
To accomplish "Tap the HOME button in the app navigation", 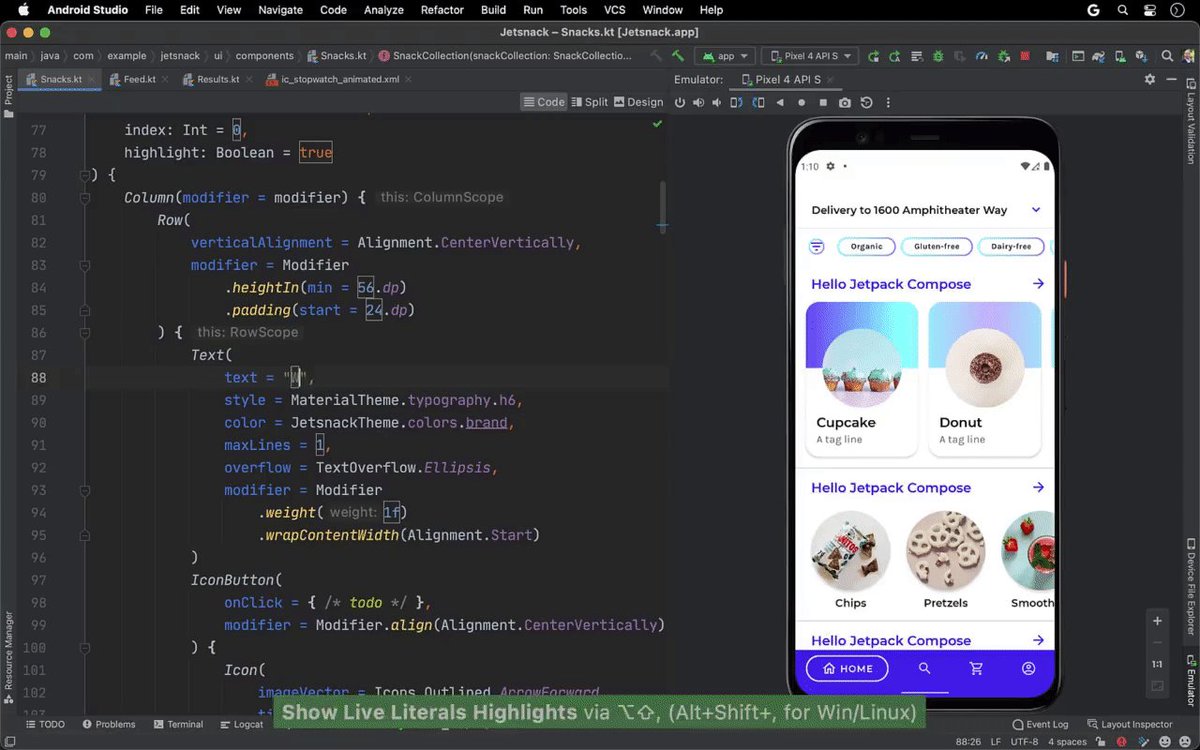I will pyautogui.click(x=847, y=668).
